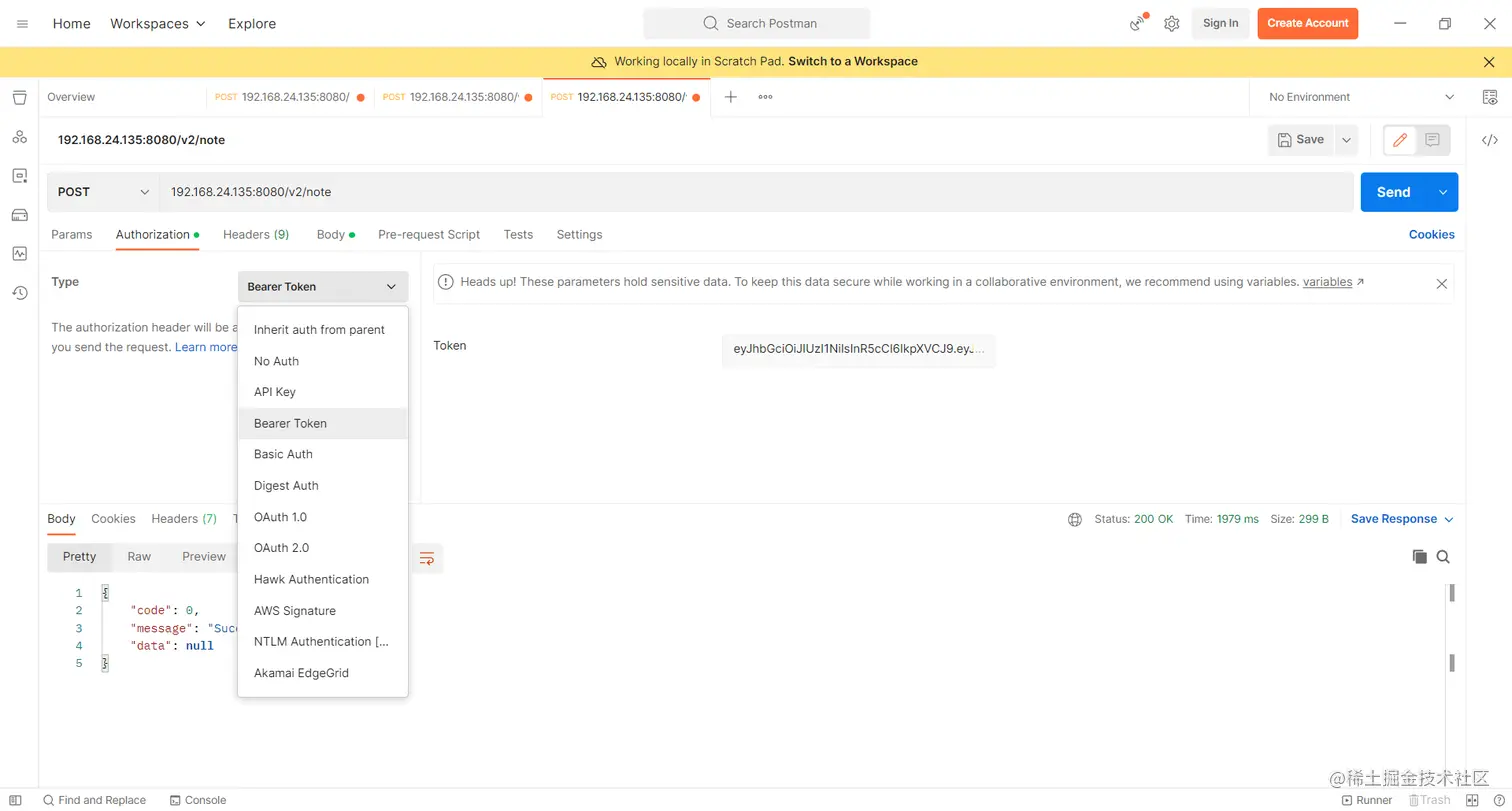Select AWS Signature option
The image size is (1512, 811).
[x=323, y=611]
